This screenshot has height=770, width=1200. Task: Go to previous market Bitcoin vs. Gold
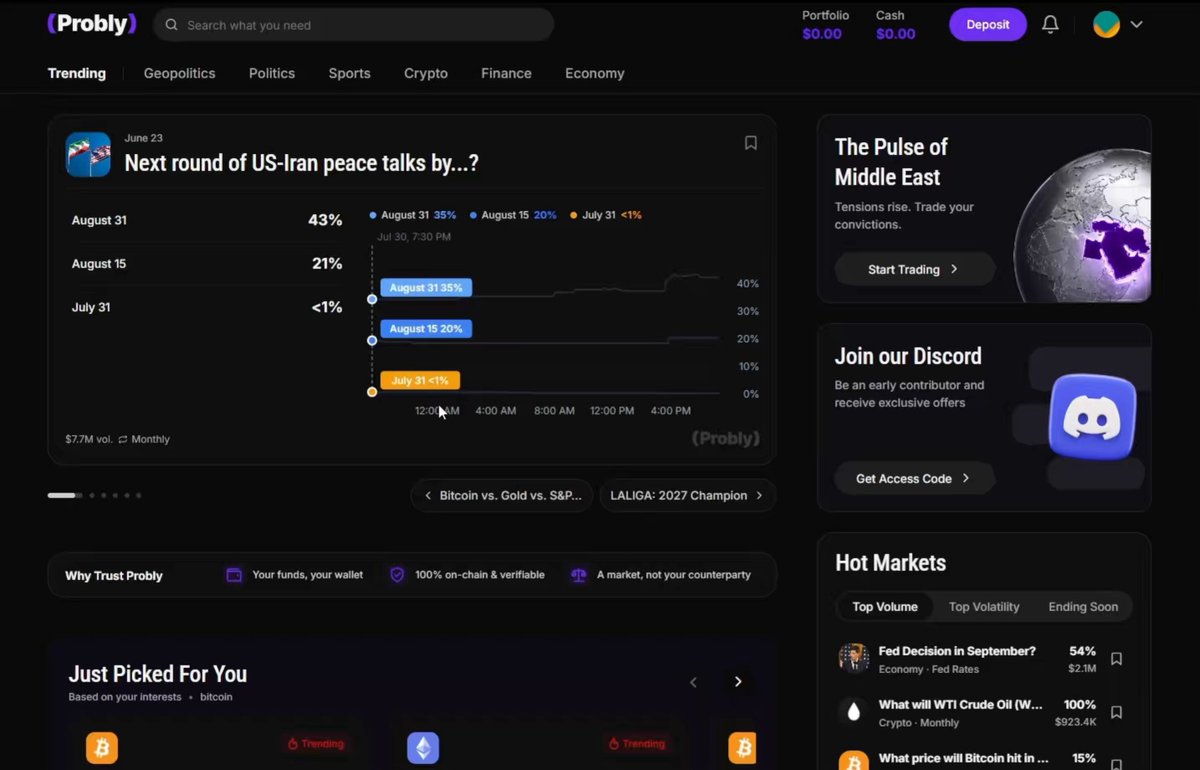[502, 495]
